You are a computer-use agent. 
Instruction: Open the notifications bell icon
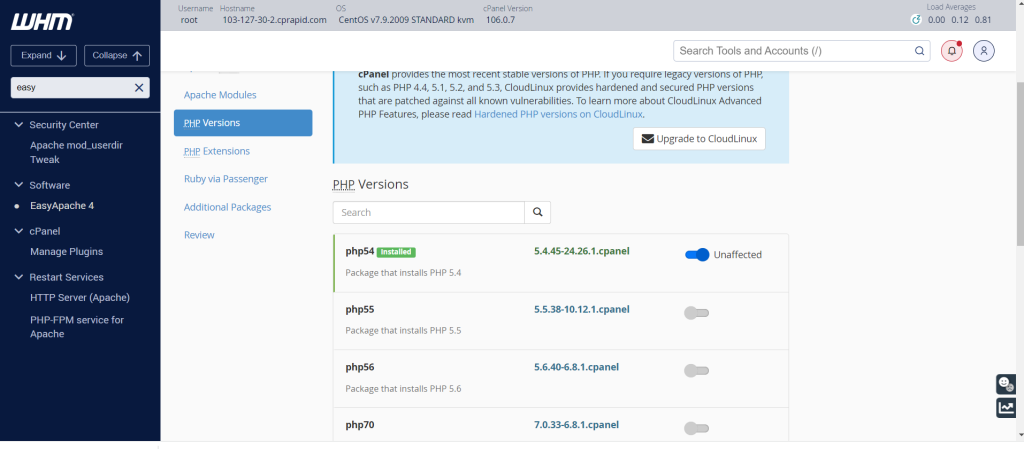[952, 51]
